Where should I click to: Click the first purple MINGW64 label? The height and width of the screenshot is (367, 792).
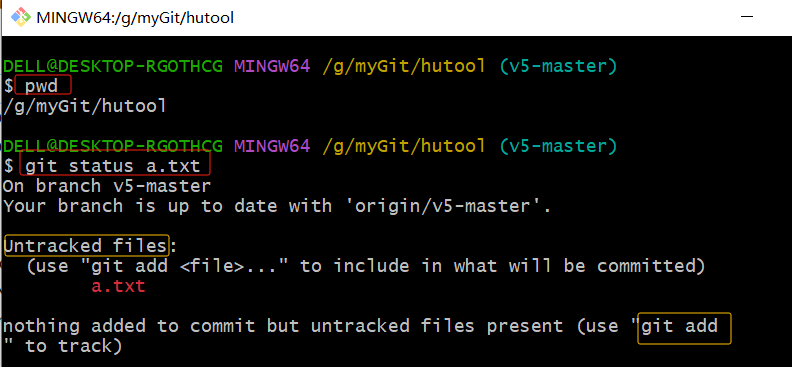tap(272, 66)
